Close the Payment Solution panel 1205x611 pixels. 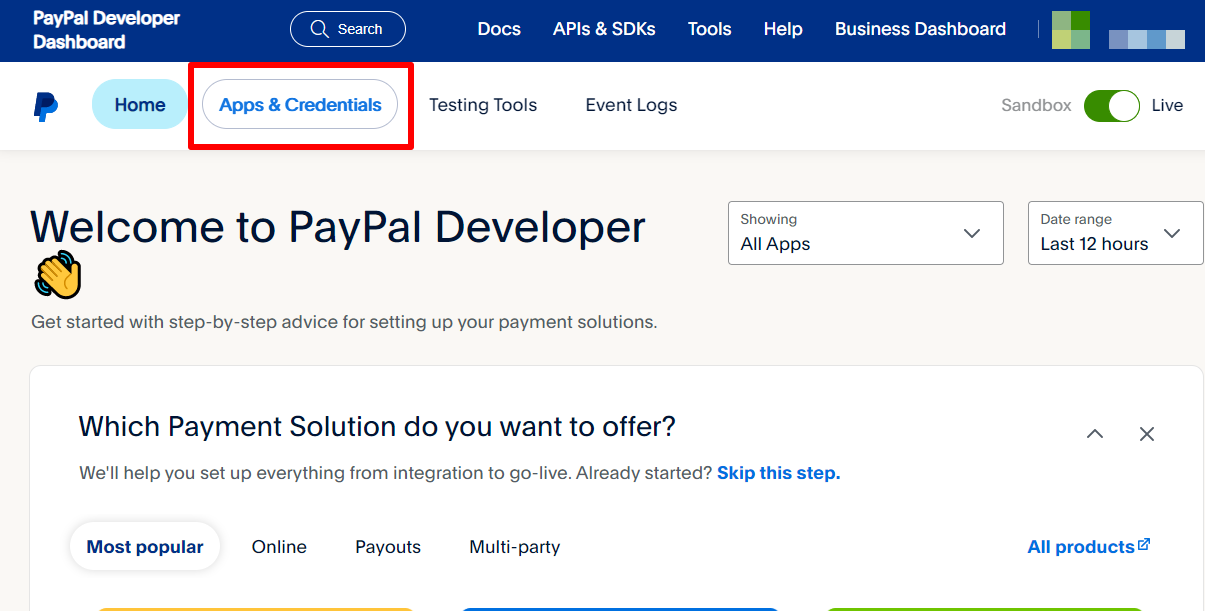pos(1147,434)
